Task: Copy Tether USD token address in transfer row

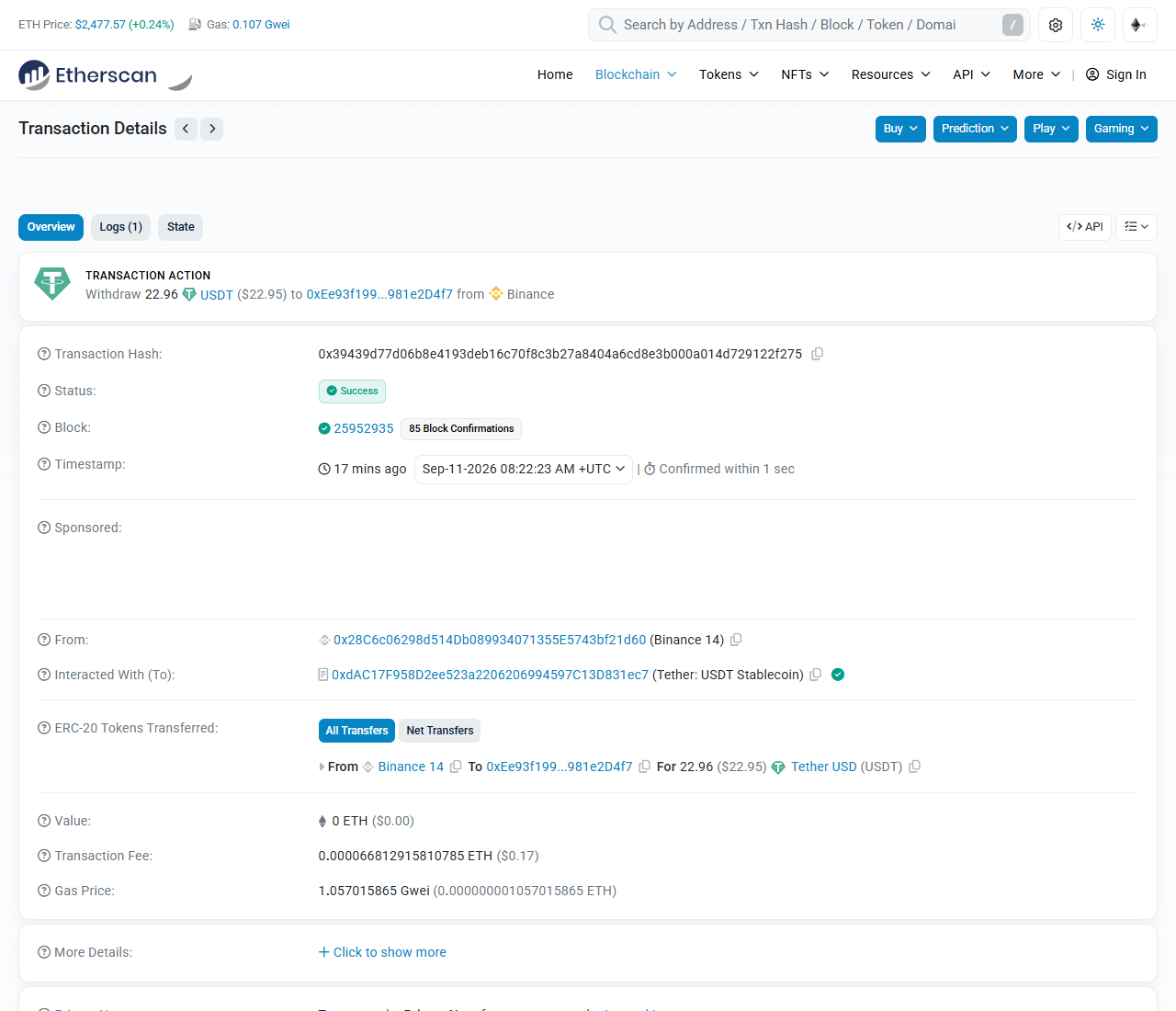Action: click(x=914, y=767)
